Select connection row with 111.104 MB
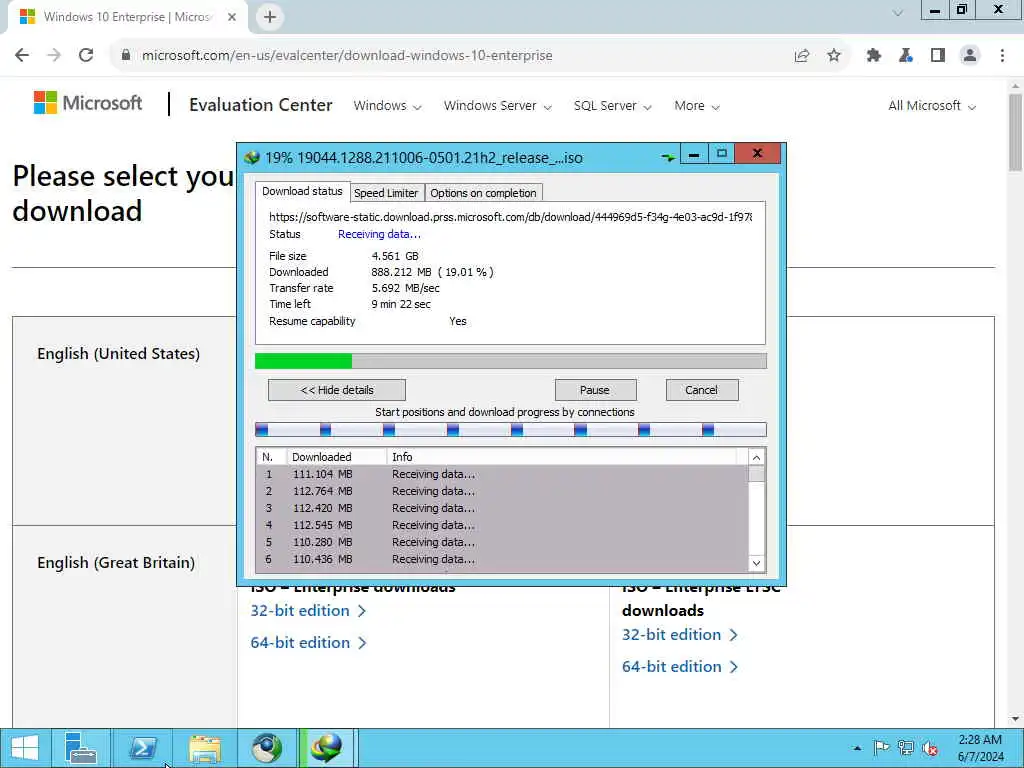This screenshot has height=768, width=1024. [x=502, y=474]
